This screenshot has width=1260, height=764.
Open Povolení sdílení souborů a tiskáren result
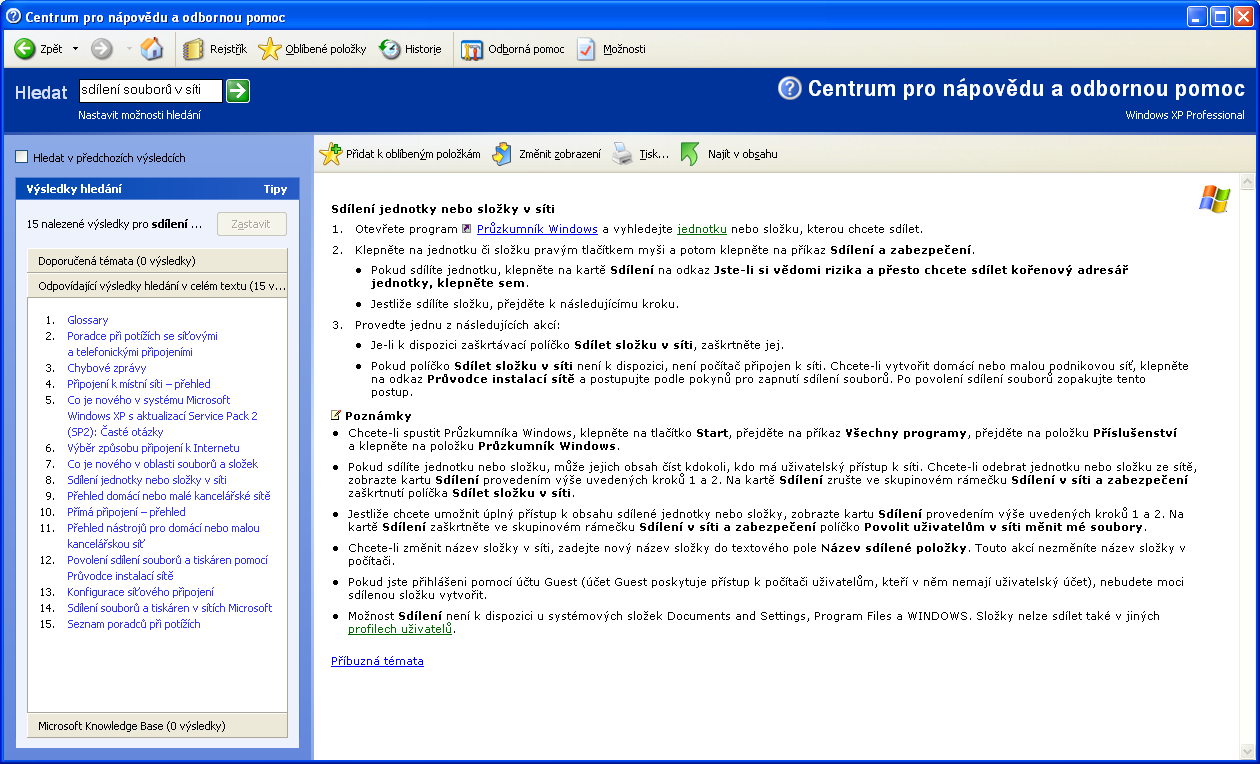[x=168, y=568]
